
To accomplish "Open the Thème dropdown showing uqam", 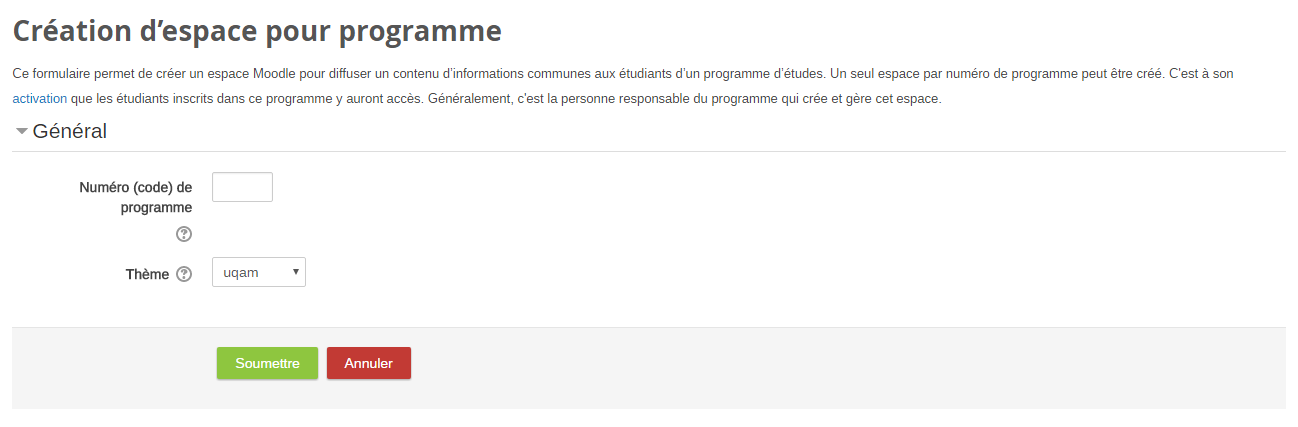I will tap(259, 272).
